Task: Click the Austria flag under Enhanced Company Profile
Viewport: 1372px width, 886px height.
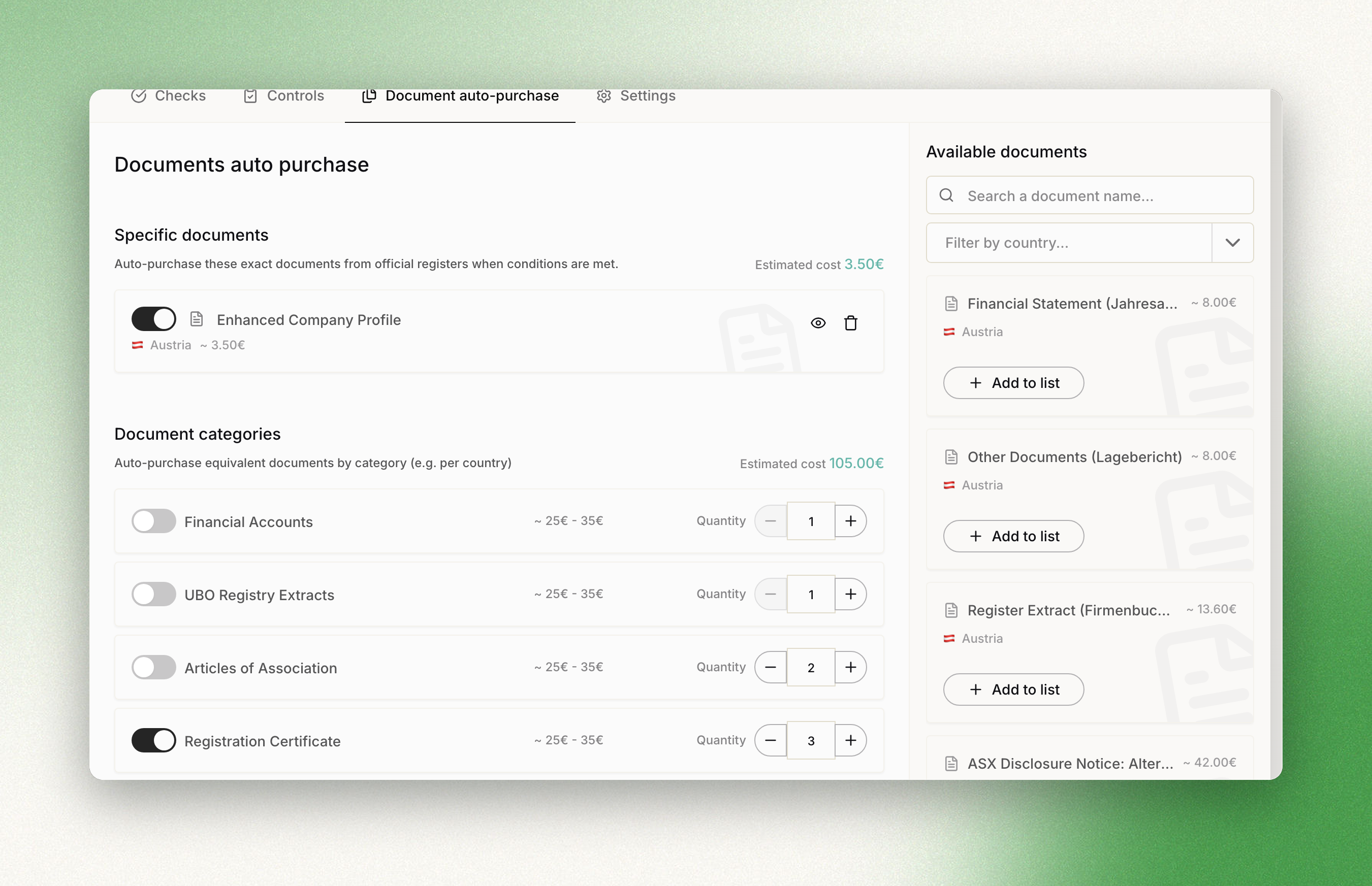Action: pyautogui.click(x=137, y=345)
